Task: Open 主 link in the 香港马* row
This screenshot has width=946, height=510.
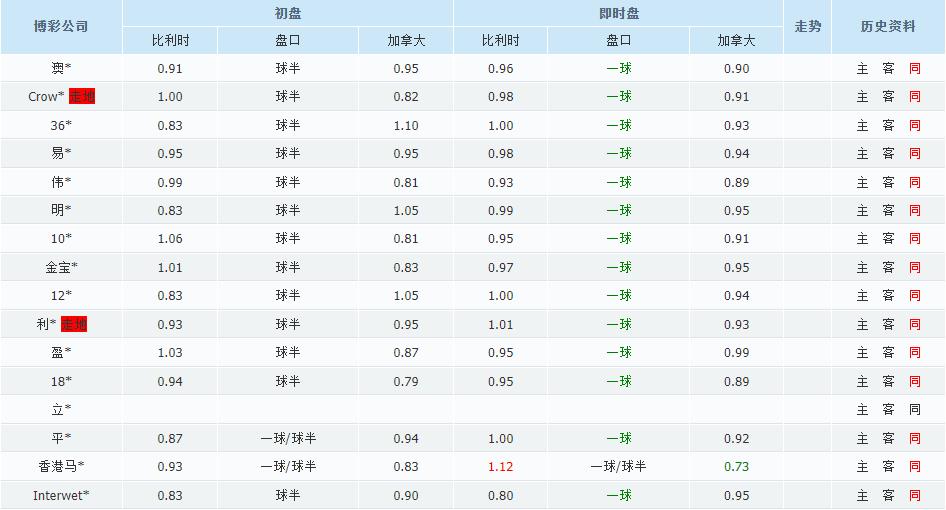Action: click(863, 467)
